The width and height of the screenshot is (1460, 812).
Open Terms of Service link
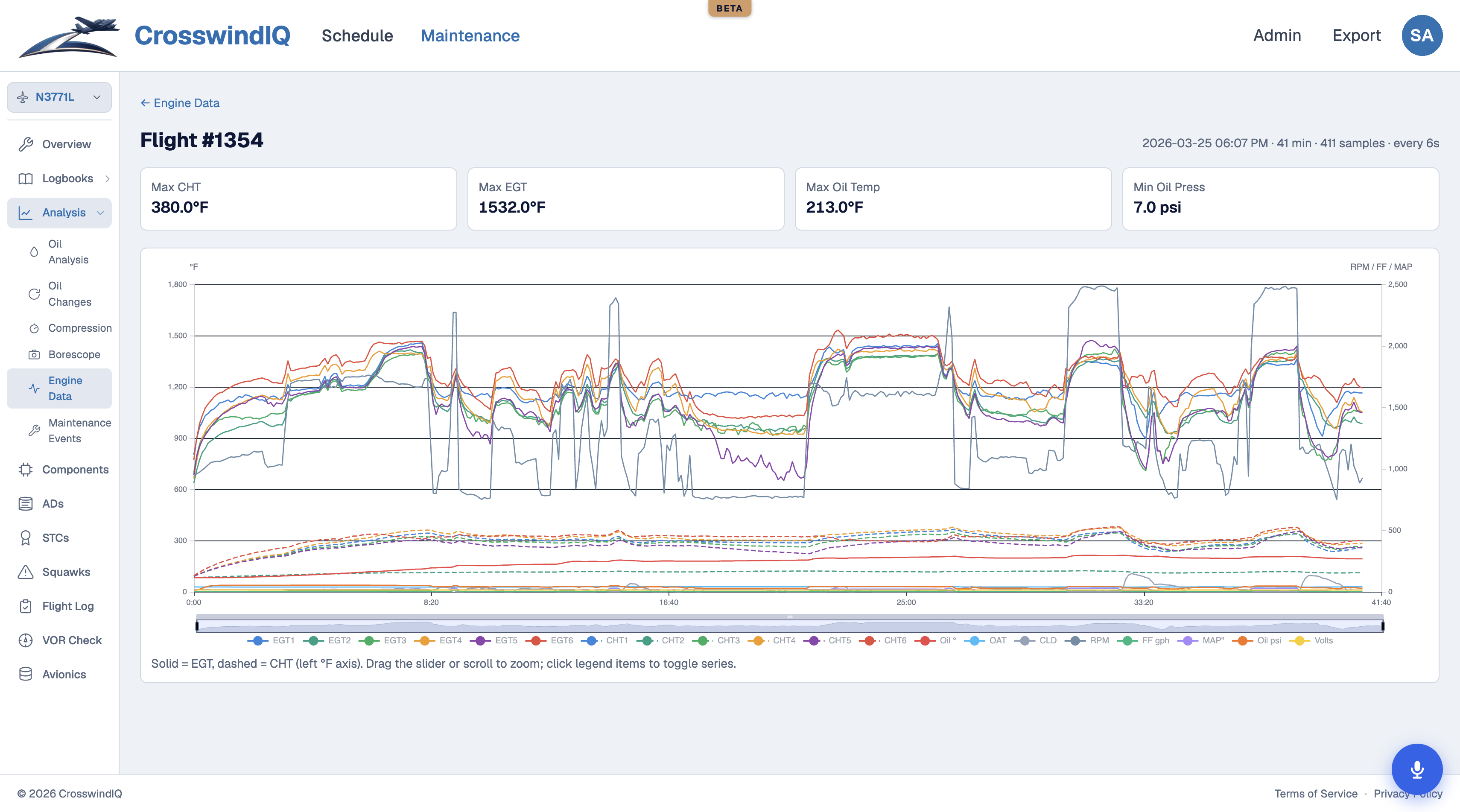(1315, 793)
